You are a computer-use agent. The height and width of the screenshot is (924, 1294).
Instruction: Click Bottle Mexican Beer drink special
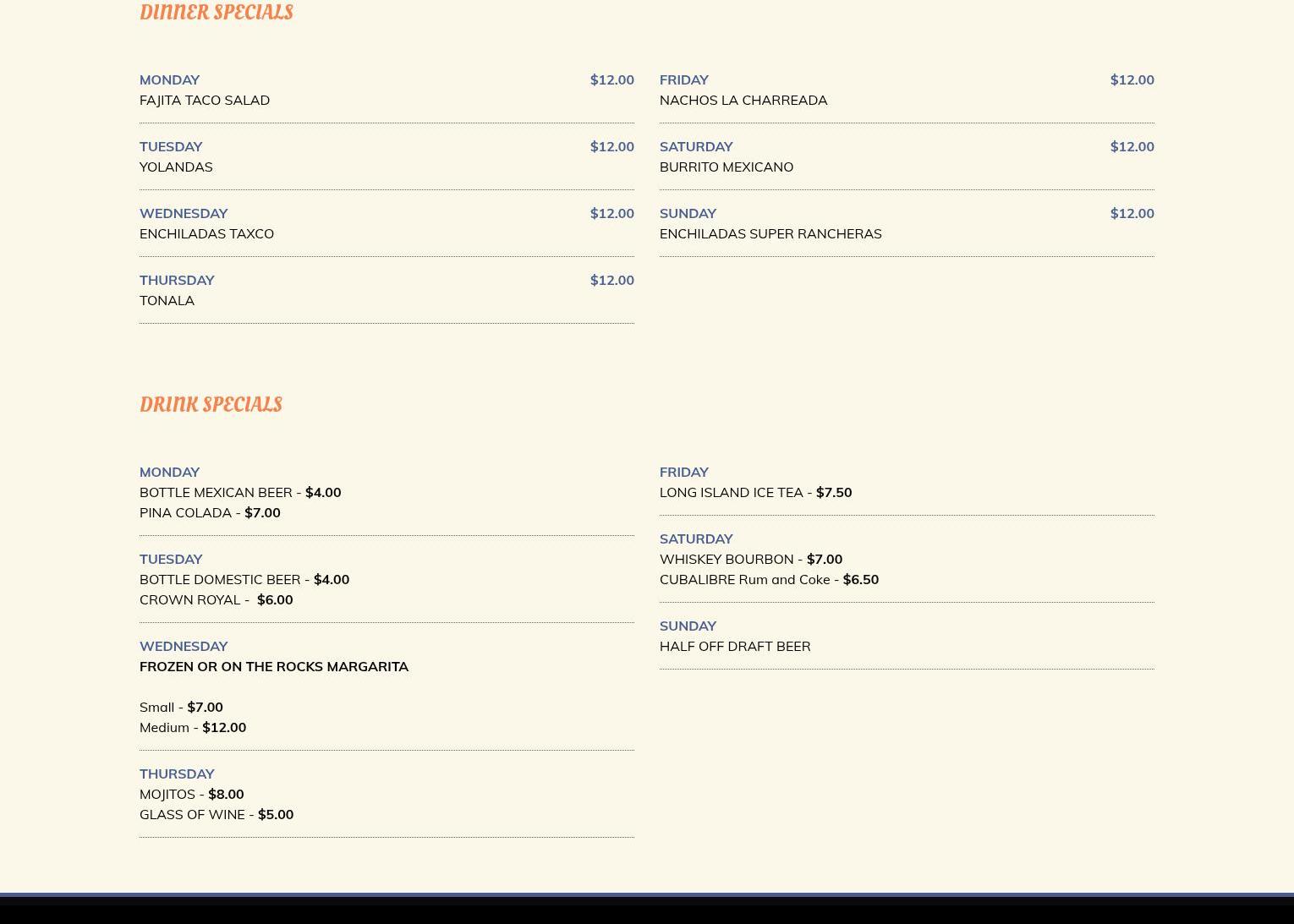pos(239,492)
